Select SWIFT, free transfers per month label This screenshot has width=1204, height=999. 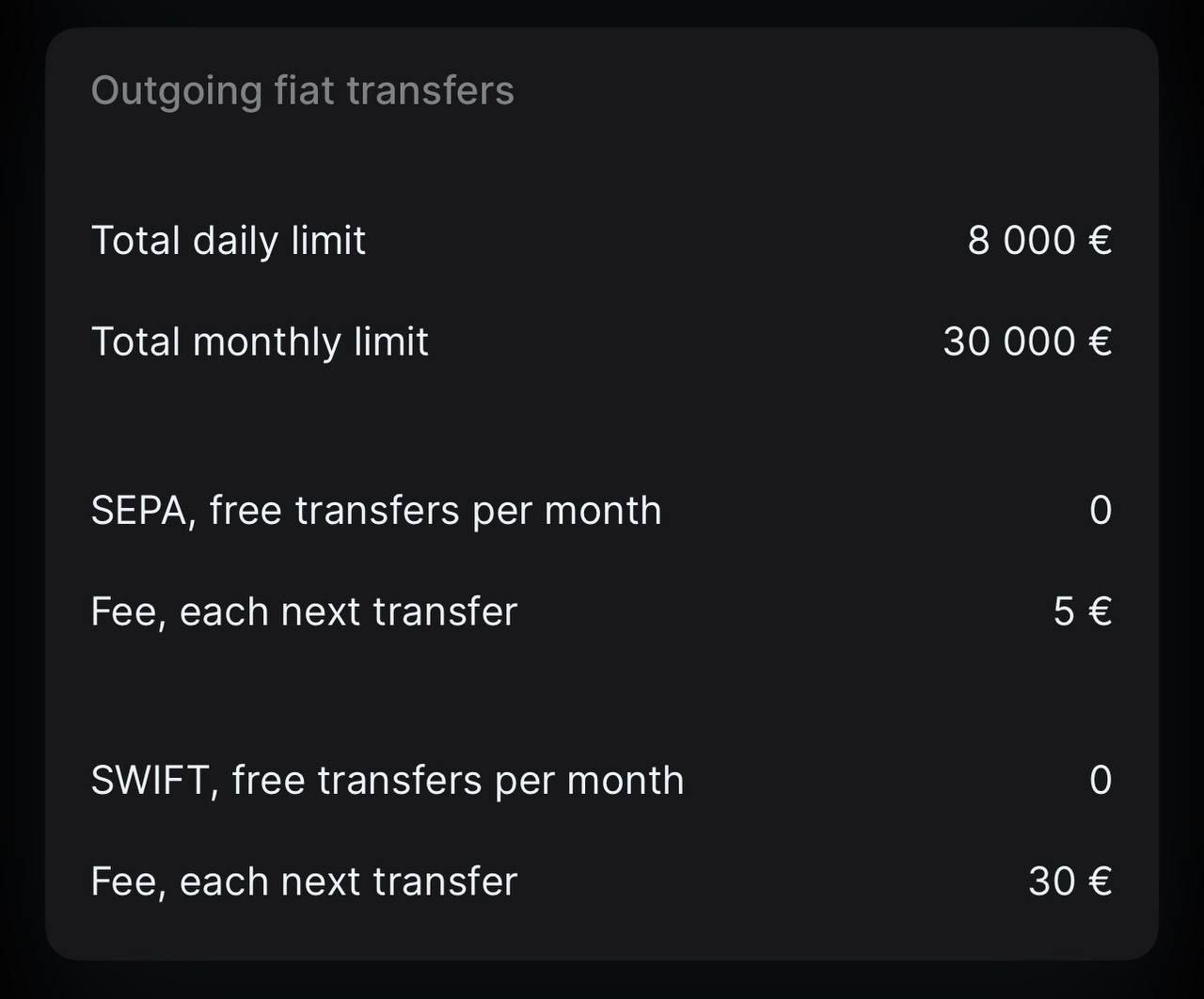tap(388, 782)
